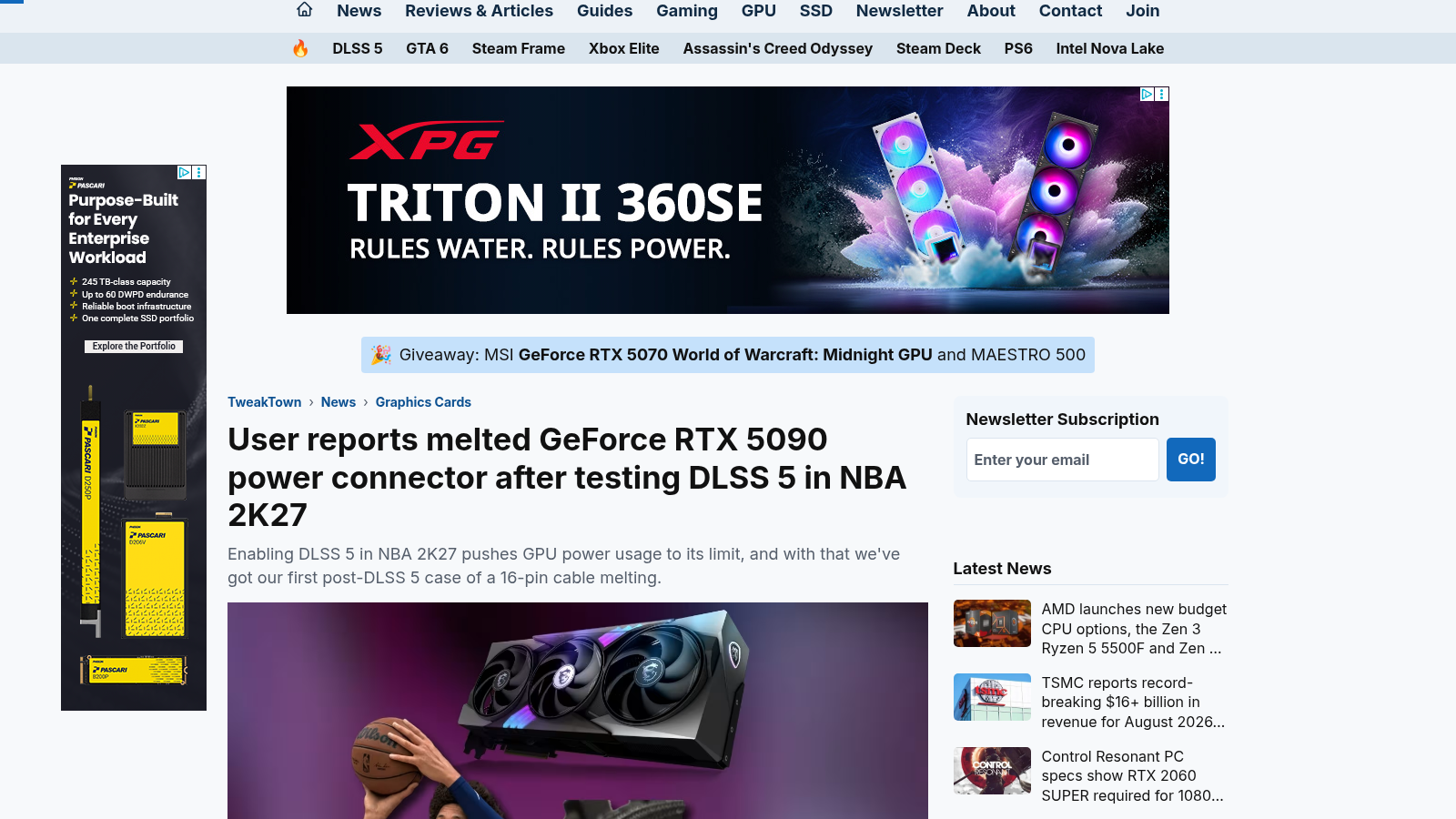1456x819 pixels.
Task: Open the News menu item
Action: (x=359, y=11)
